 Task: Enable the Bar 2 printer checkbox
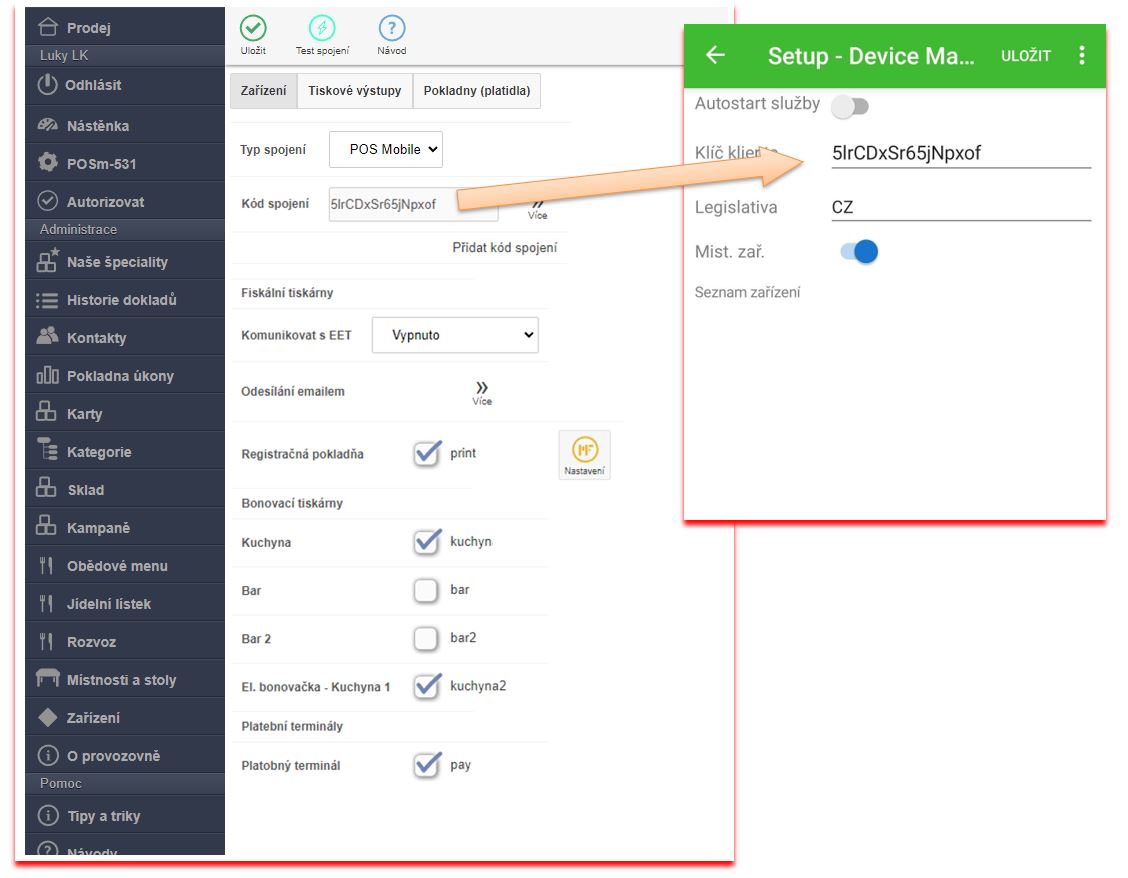tap(427, 638)
